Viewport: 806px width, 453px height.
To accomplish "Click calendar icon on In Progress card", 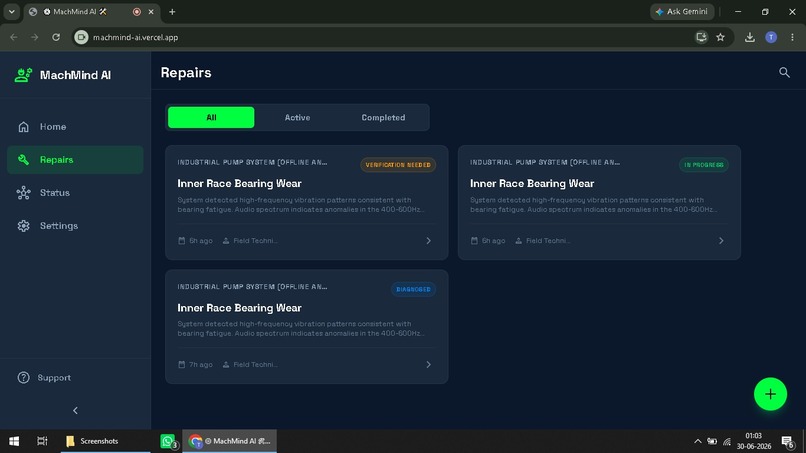I will 474,241.
